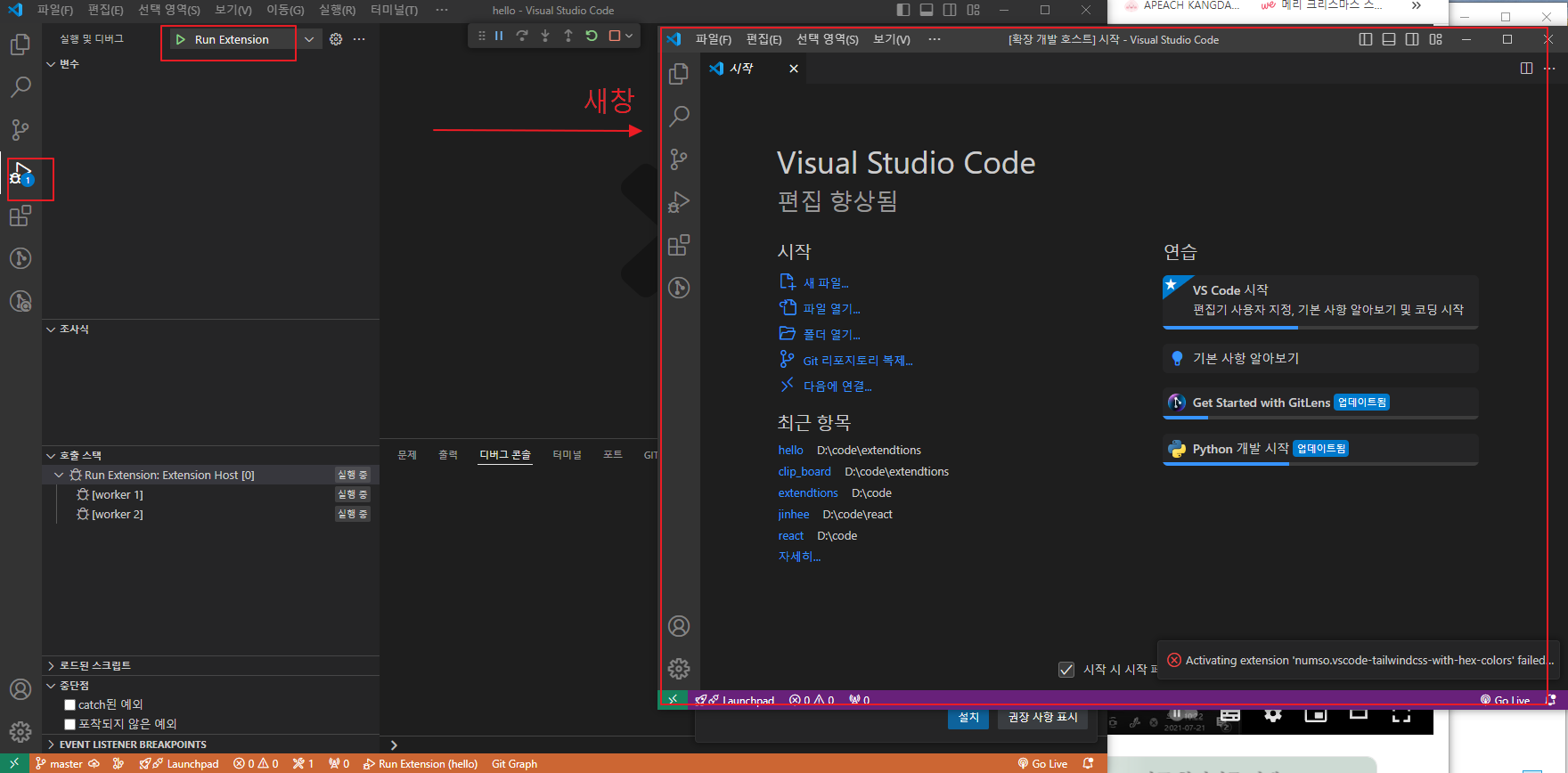Enable catch된 예외 breakpoint checkbox

(69, 704)
